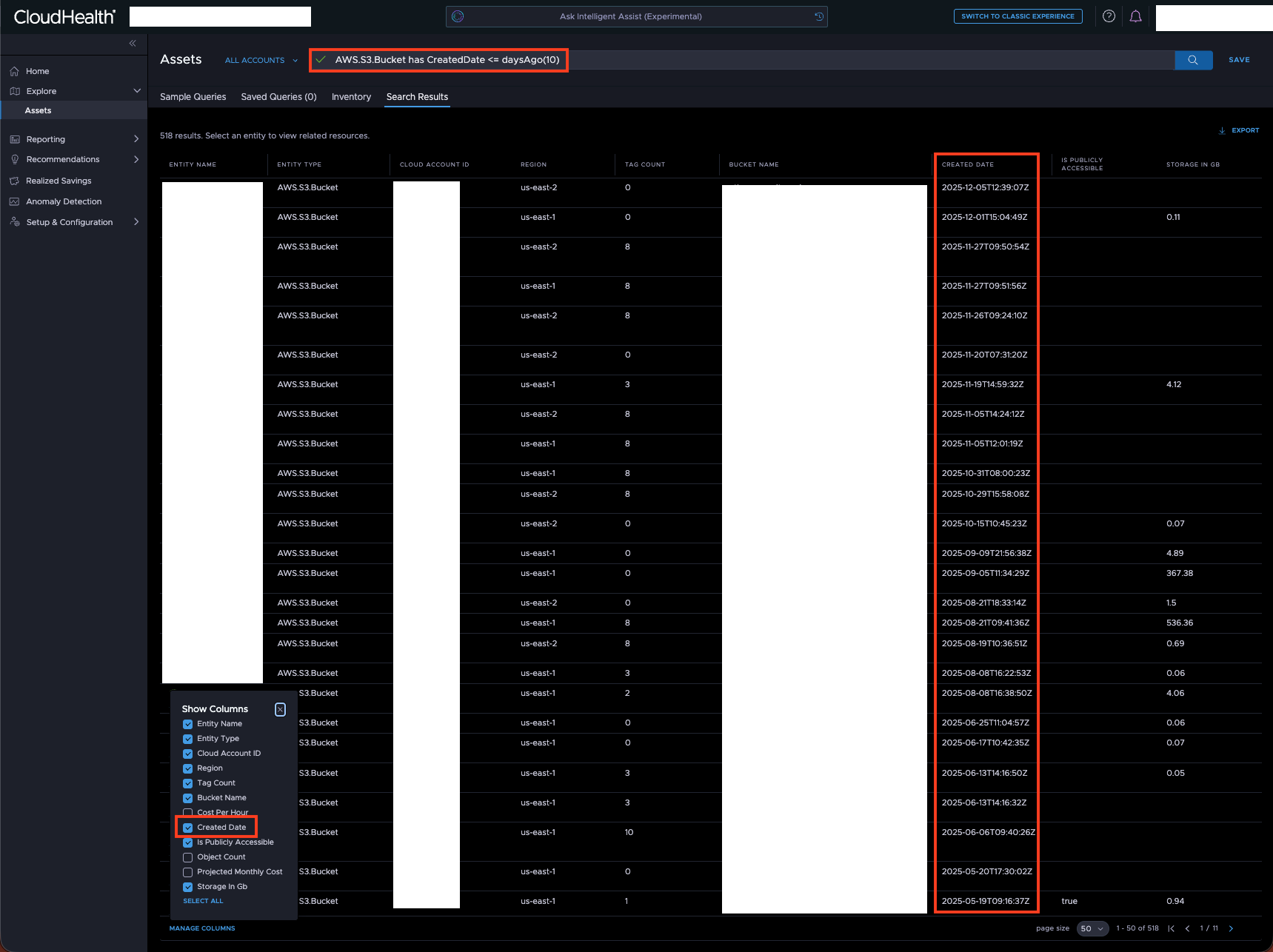Check Projected Monthly Cost column

coord(188,872)
